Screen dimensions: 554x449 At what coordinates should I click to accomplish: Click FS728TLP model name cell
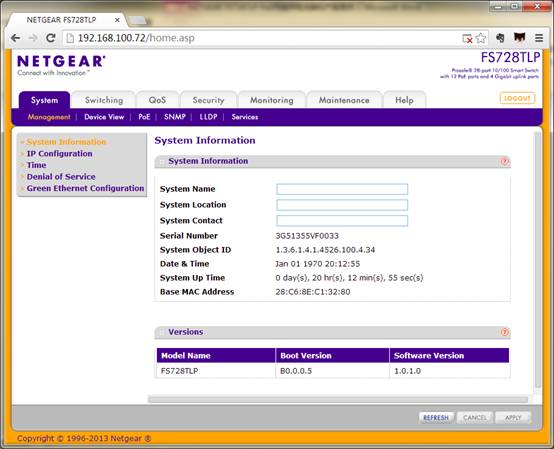[x=216, y=371]
